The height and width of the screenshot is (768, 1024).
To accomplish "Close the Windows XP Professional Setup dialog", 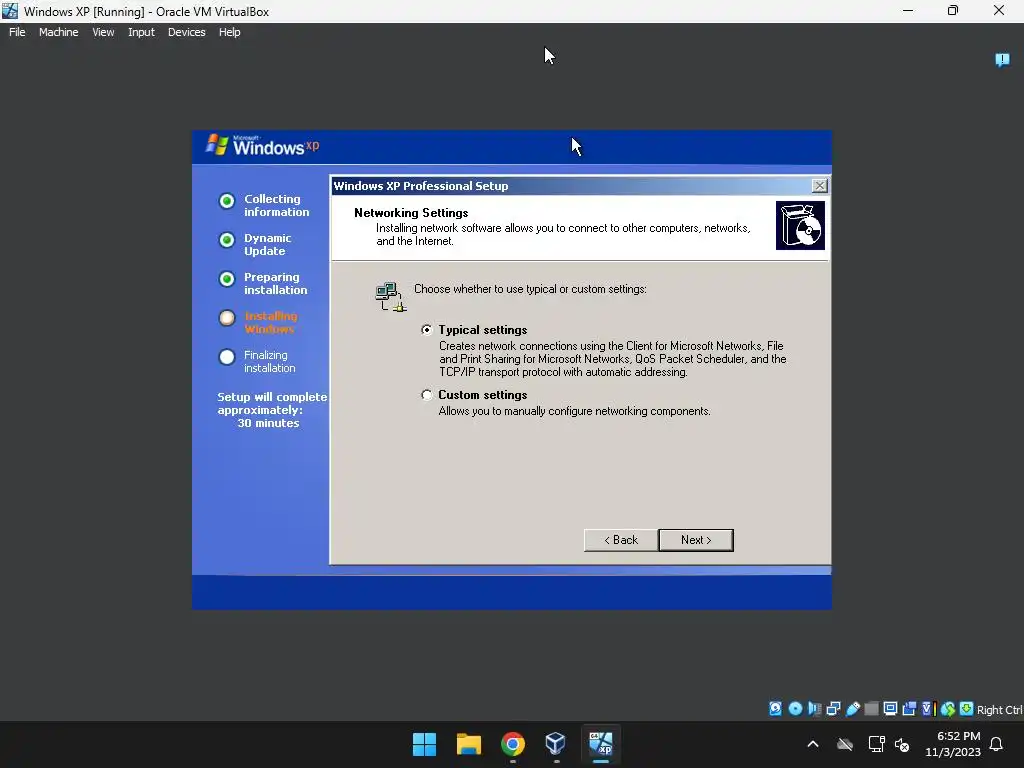I will click(x=820, y=186).
